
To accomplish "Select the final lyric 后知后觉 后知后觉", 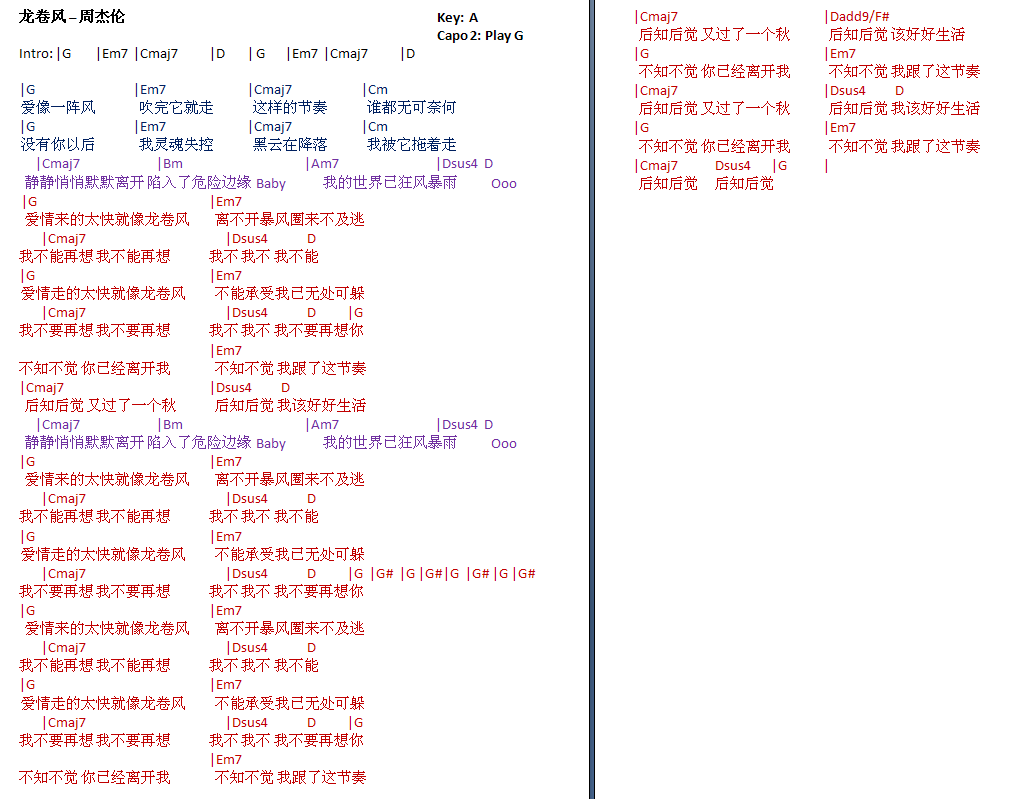I will (x=705, y=184).
